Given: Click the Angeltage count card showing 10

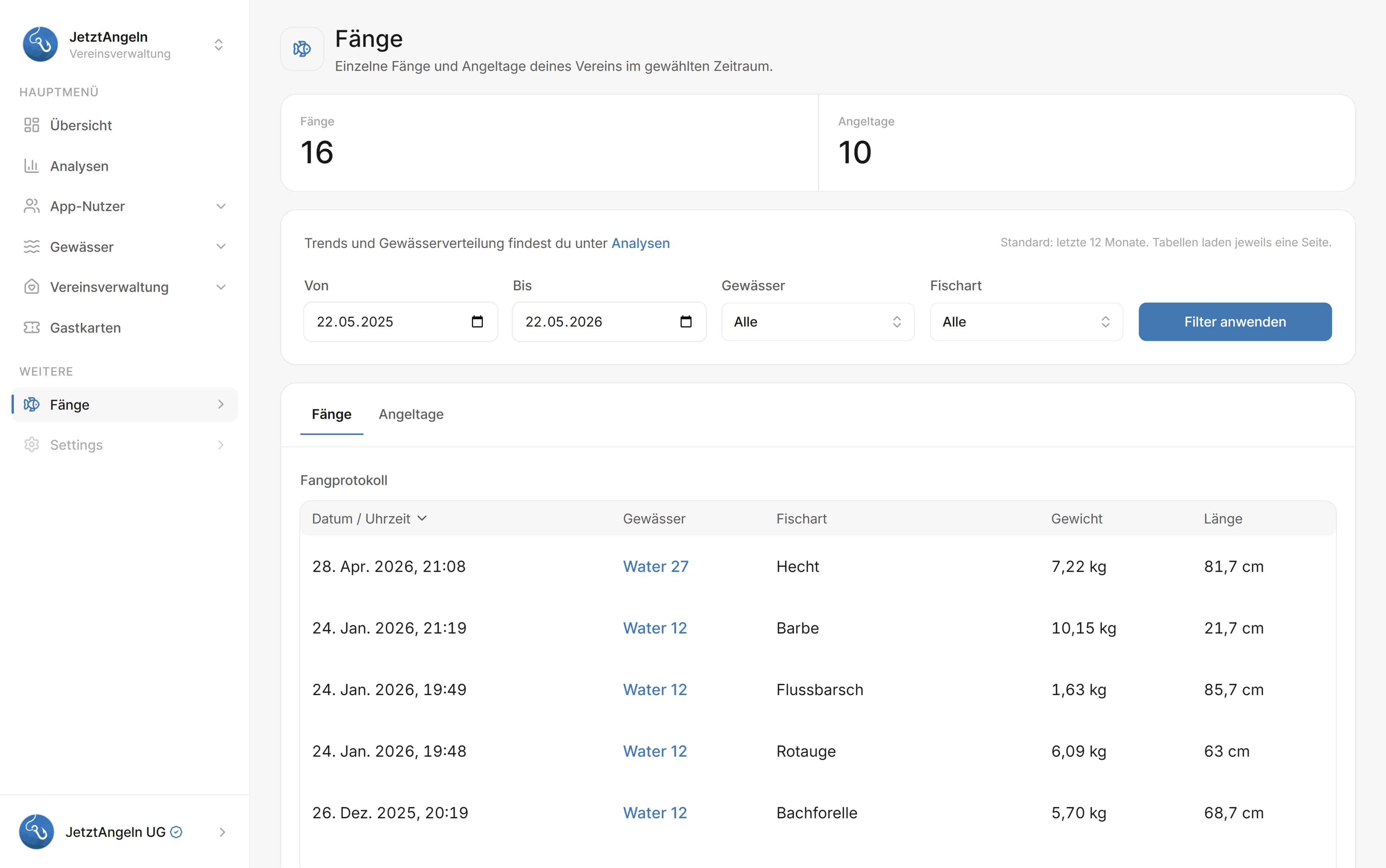Looking at the screenshot, I should (x=1087, y=143).
